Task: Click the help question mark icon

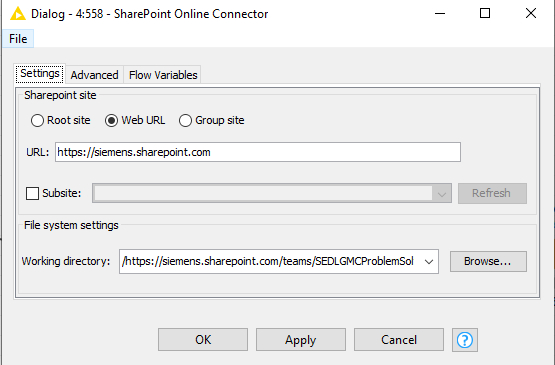Action: (464, 340)
